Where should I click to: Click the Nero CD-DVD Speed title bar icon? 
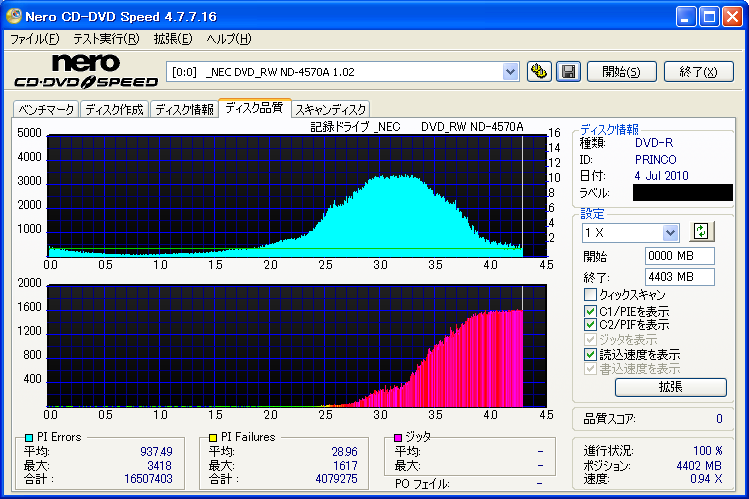point(13,16)
